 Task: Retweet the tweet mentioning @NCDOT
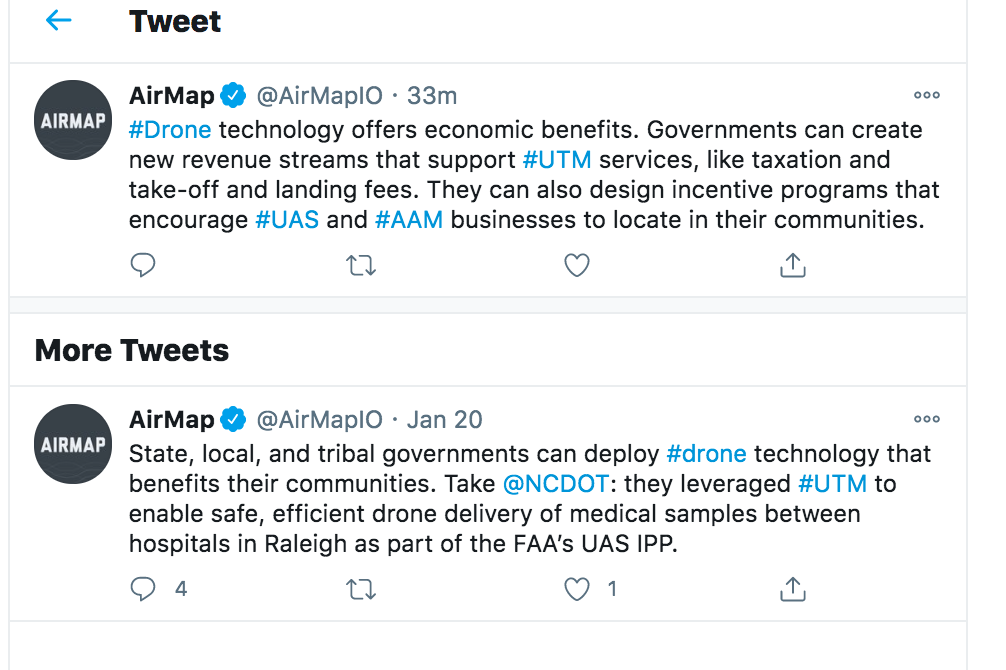(x=360, y=589)
